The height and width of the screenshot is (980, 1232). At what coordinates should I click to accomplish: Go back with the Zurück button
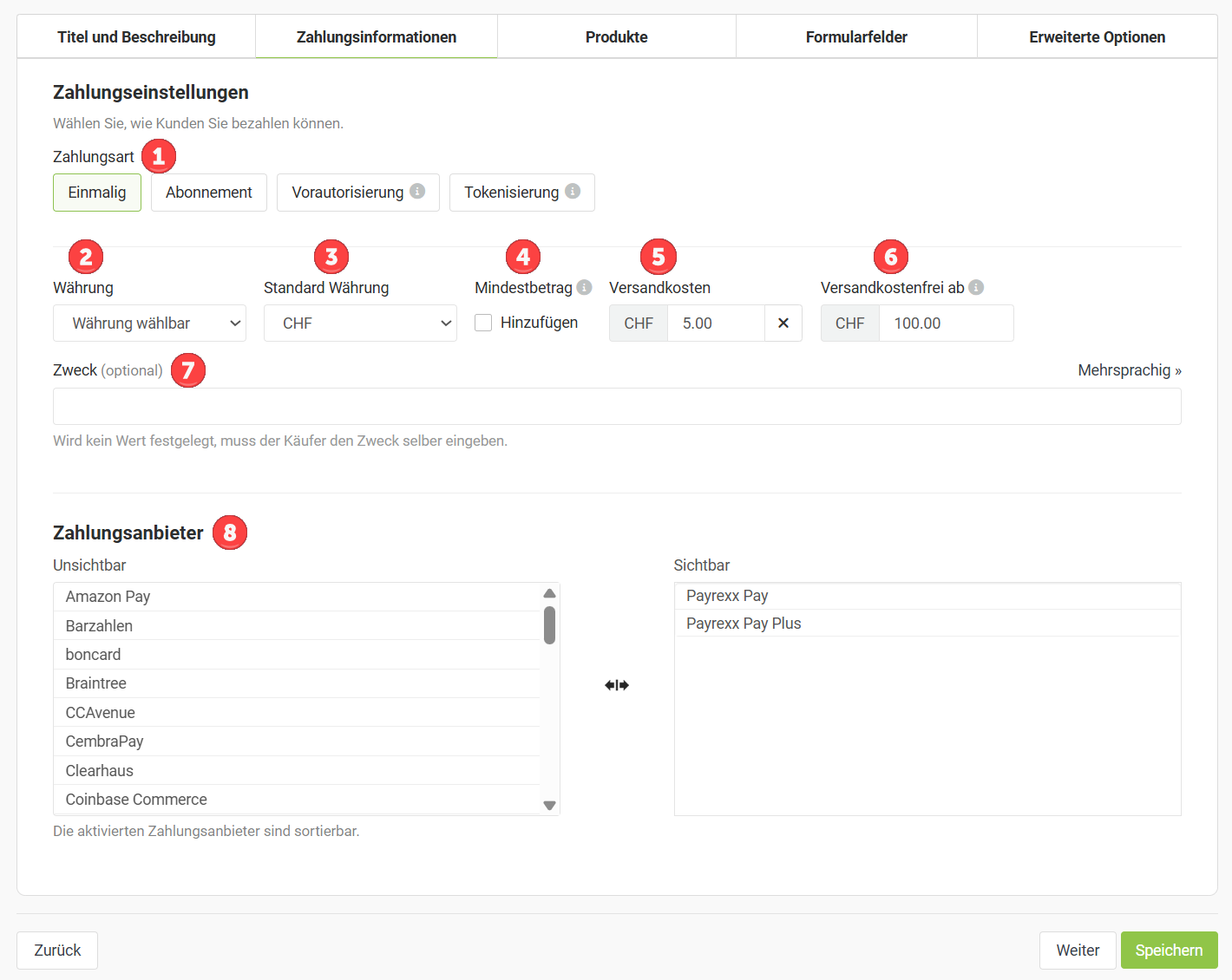point(57,951)
